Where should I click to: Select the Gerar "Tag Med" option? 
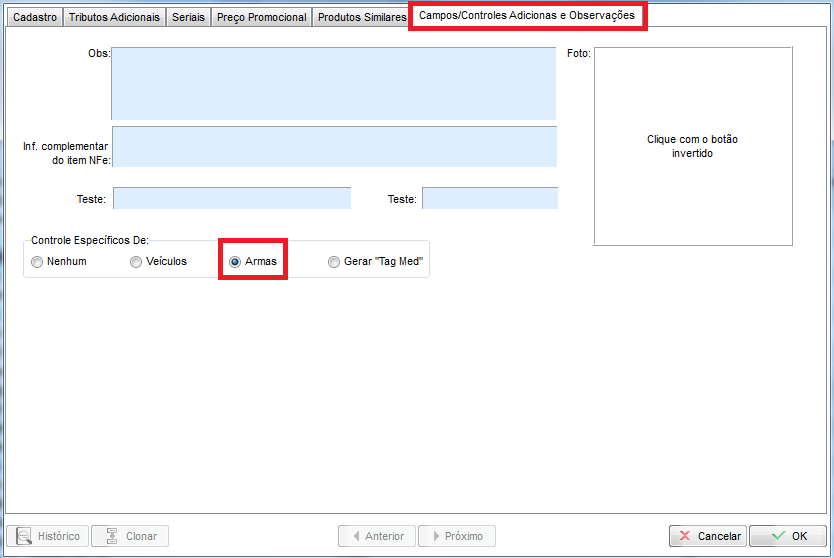tap(334, 262)
